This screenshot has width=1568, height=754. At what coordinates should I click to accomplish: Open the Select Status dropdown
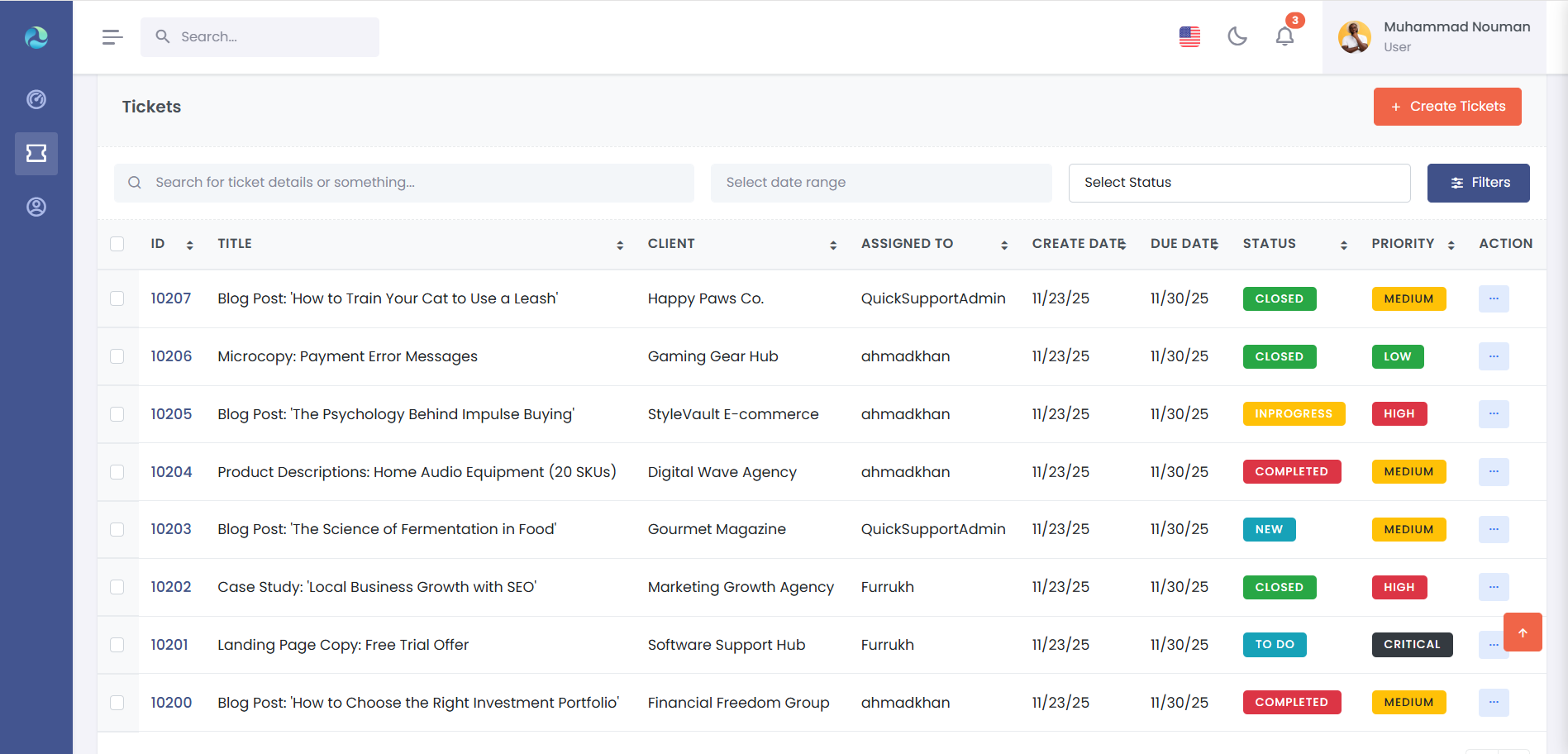coord(1238,183)
